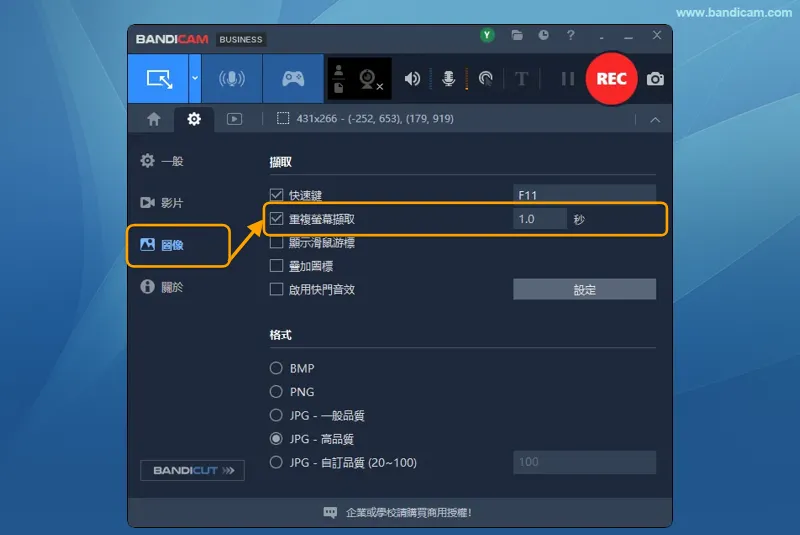Click the text overlay T icon
The image size is (800, 535).
(x=521, y=79)
